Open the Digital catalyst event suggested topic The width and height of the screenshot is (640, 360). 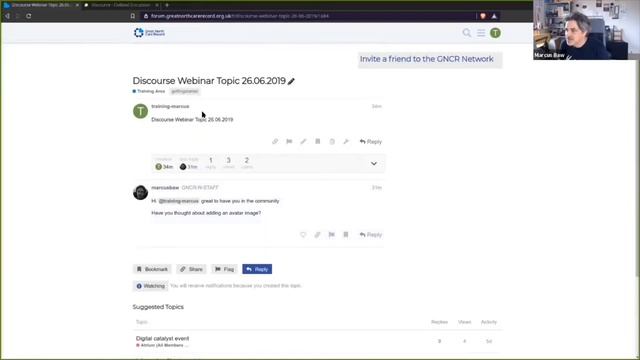pos(162,338)
